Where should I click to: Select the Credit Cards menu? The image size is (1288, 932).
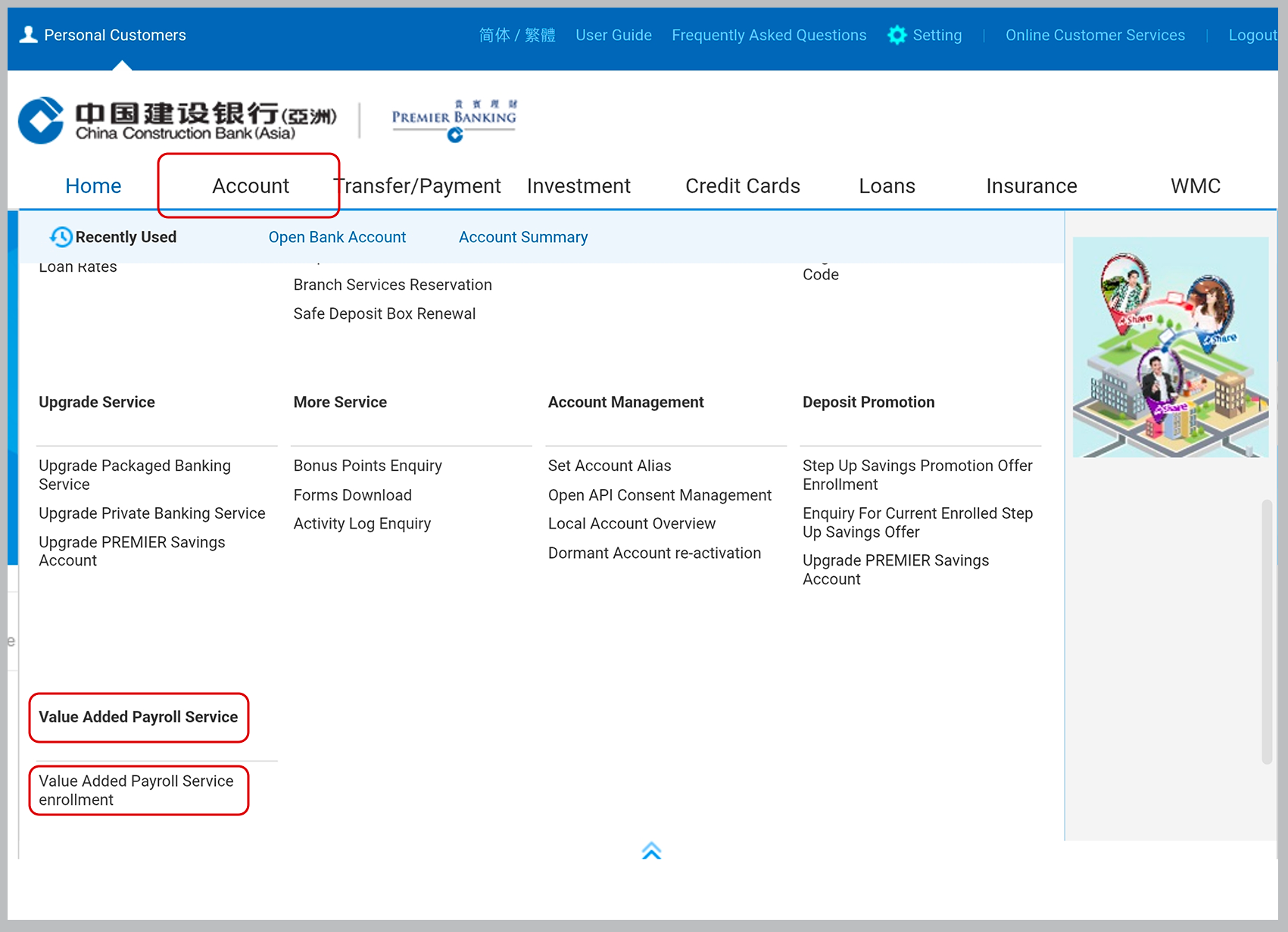[742, 185]
